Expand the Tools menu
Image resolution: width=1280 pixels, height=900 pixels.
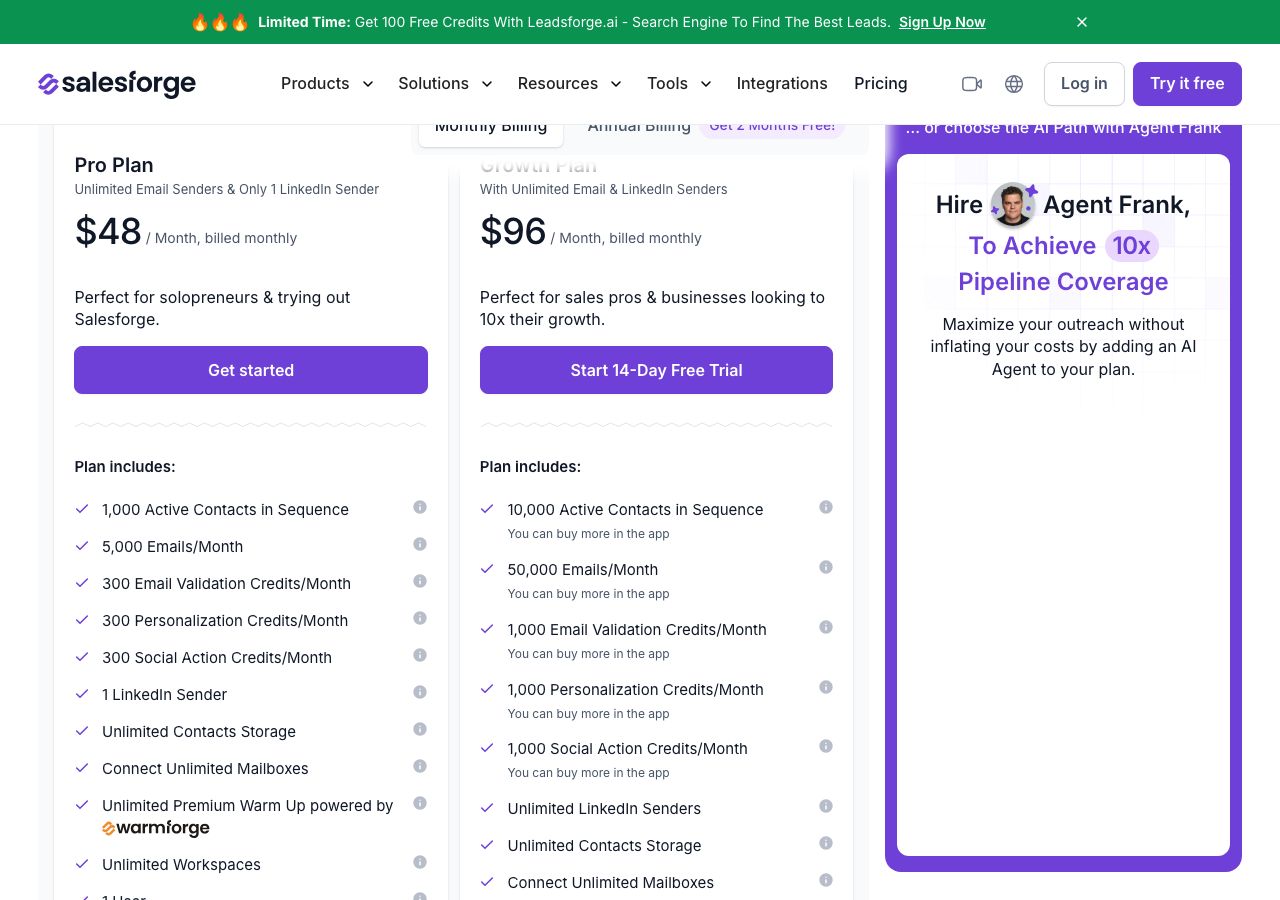pos(679,84)
